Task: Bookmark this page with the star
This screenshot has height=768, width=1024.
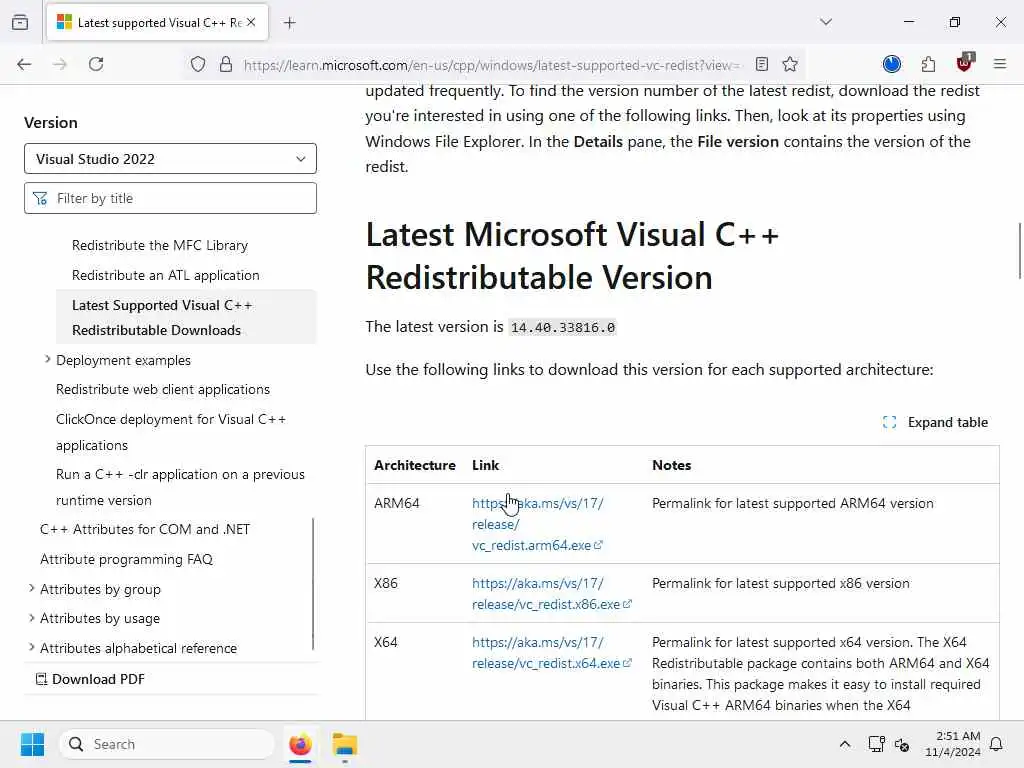Action: coord(790,64)
